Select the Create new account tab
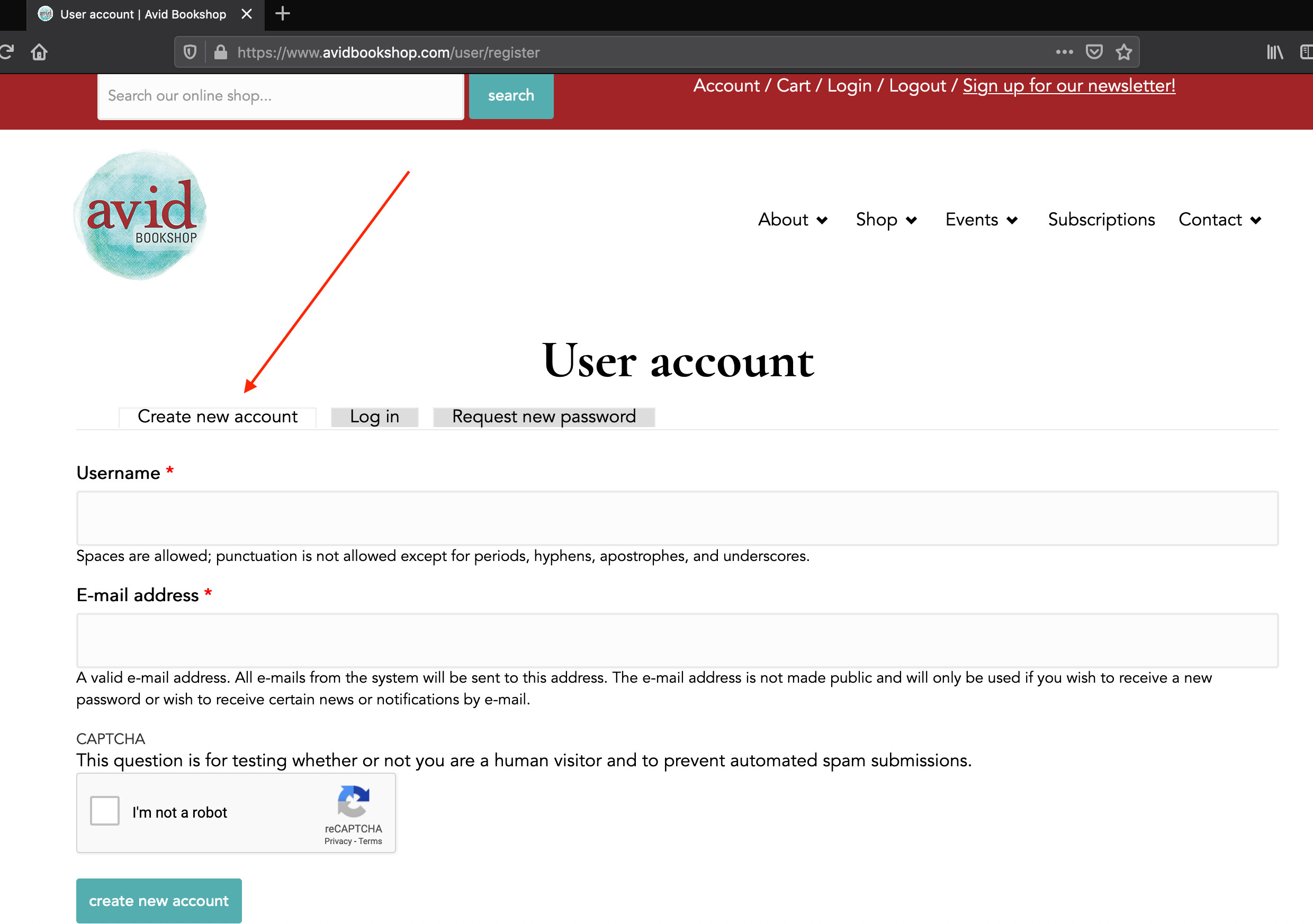Image resolution: width=1313 pixels, height=924 pixels. click(x=217, y=416)
